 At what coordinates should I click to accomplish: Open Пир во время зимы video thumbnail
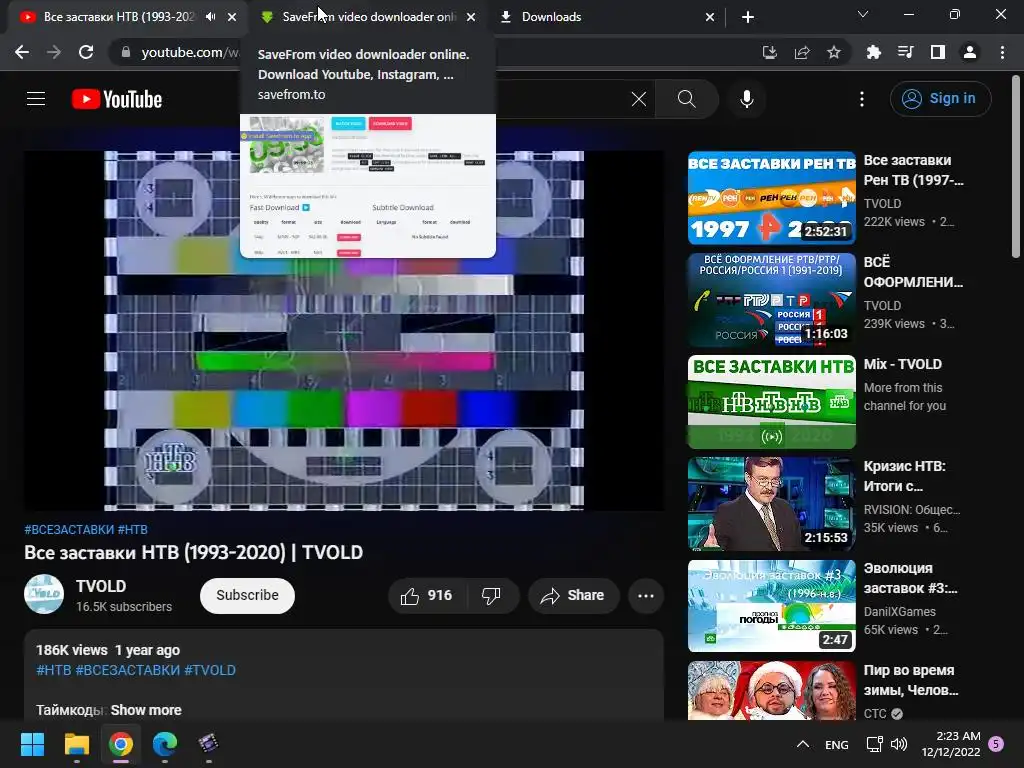click(772, 690)
